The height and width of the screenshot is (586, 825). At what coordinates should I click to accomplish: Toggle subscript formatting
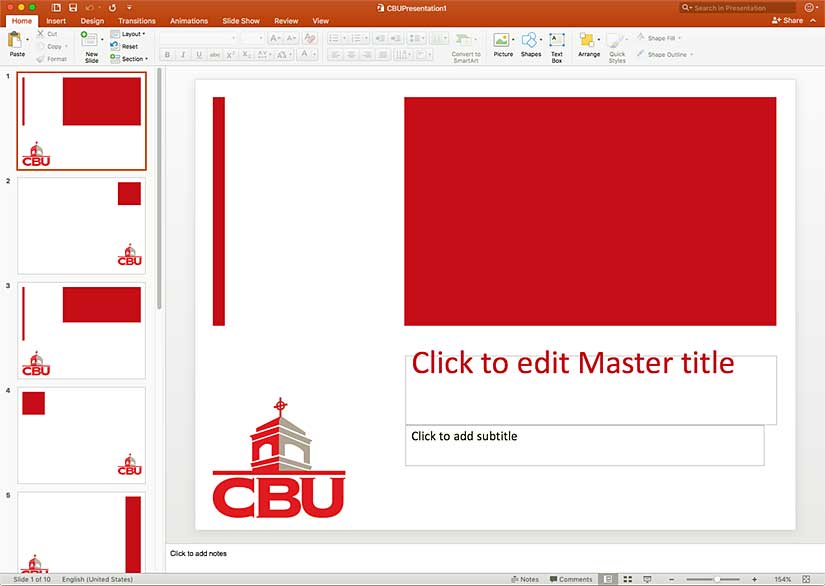(x=246, y=54)
